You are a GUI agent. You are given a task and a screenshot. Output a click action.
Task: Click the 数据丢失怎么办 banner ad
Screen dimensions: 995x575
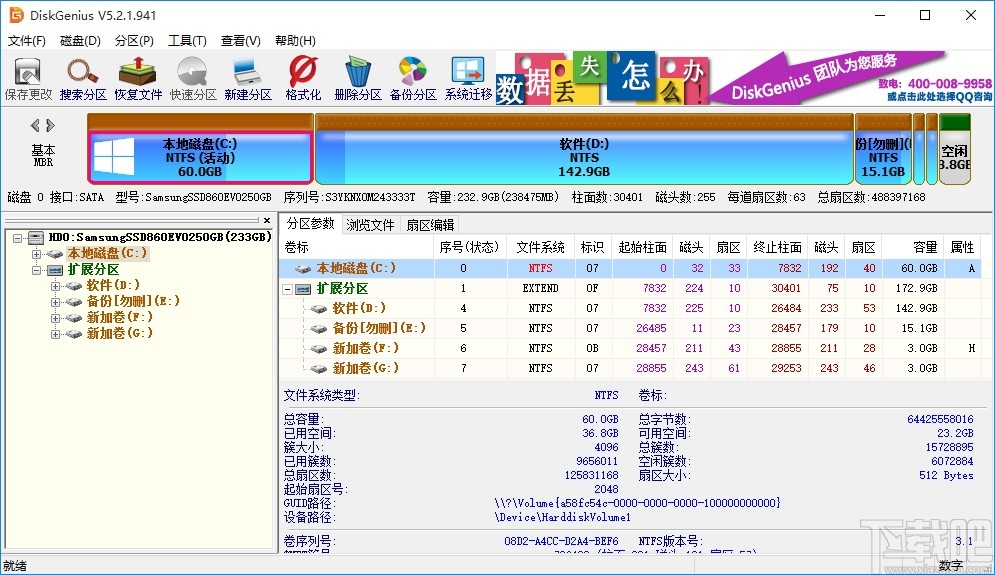(x=602, y=79)
